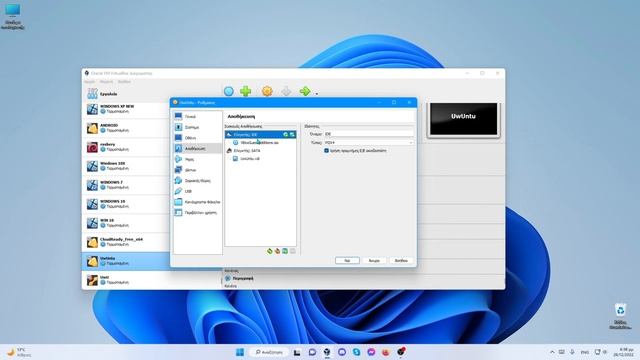Image resolution: width=640 pixels, height=360 pixels.
Task: Select the Αποθήκευση (Storage) settings category
Action: pyautogui.click(x=198, y=148)
